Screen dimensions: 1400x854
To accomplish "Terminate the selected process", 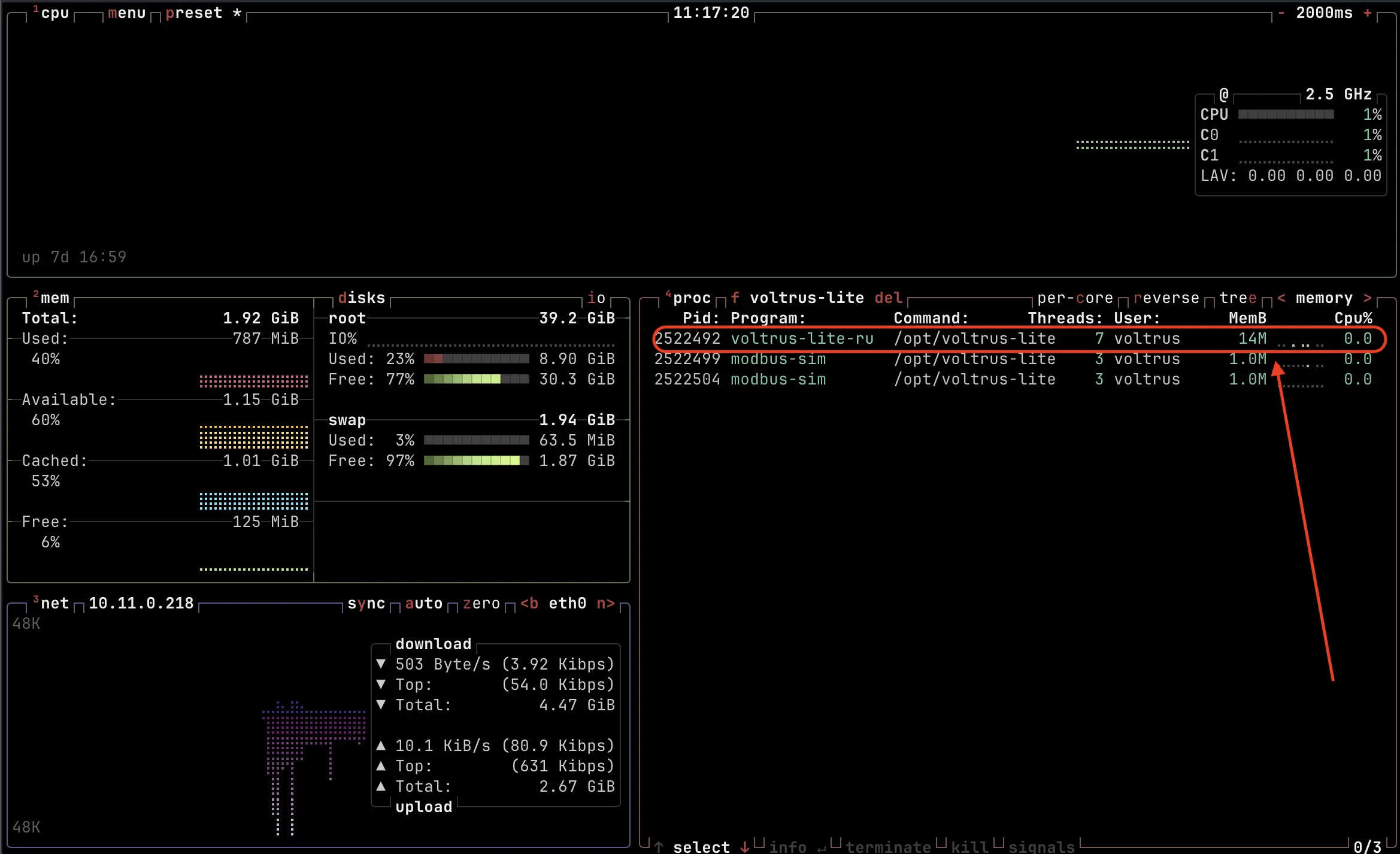I will (889, 847).
